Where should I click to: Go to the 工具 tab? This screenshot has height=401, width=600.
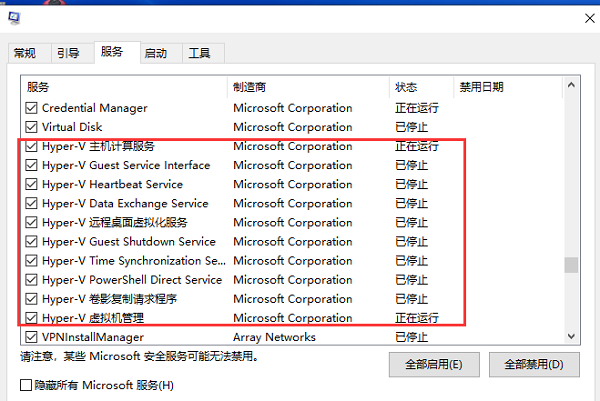(200, 53)
